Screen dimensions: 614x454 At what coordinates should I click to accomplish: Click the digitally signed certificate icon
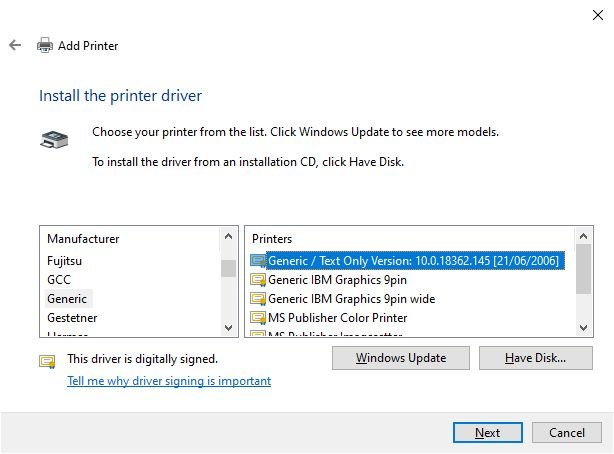point(47,361)
